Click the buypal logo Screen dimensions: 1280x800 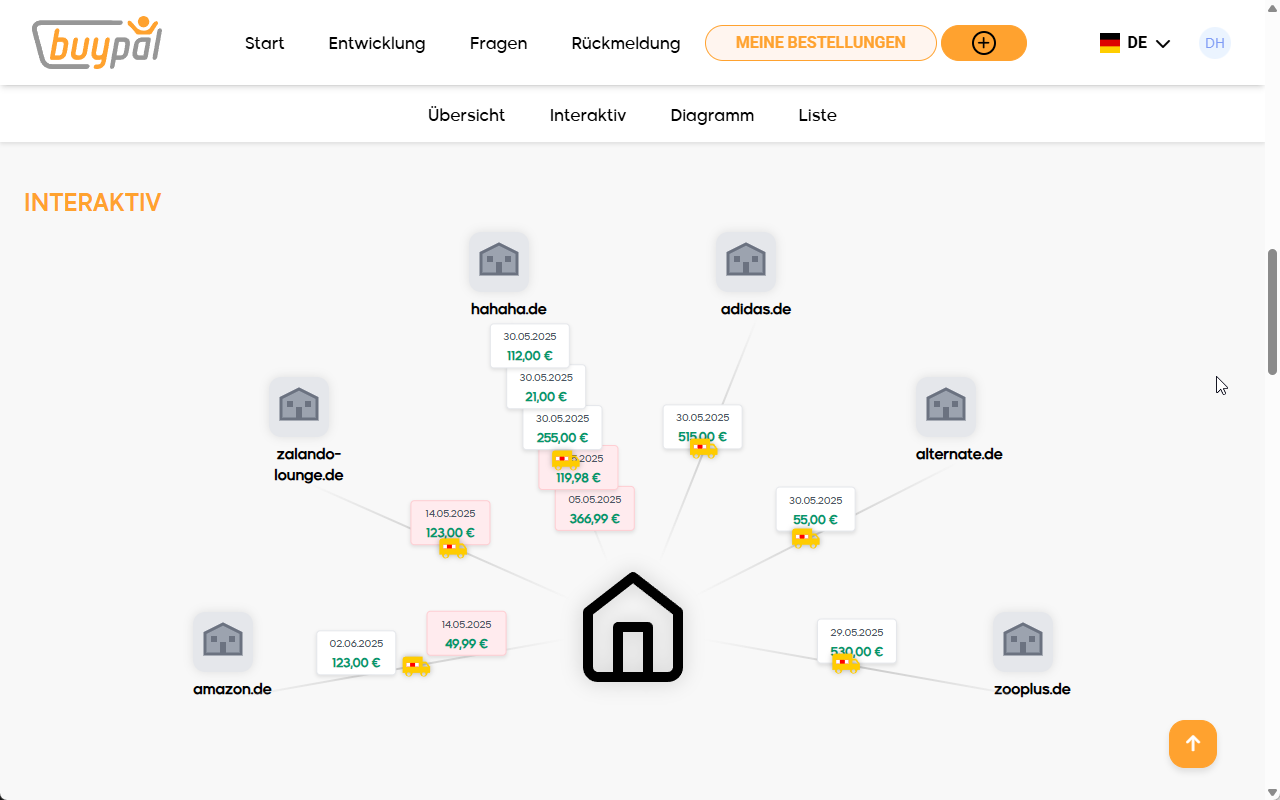tap(97, 43)
